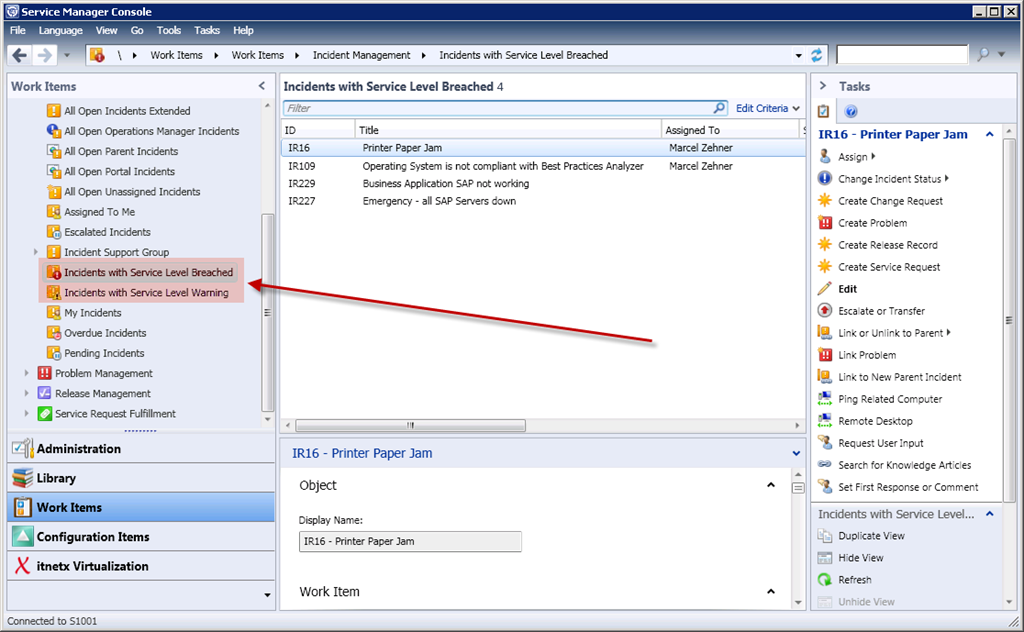Click the Create Change Request icon
Screen dimensions: 1024x632
point(825,201)
